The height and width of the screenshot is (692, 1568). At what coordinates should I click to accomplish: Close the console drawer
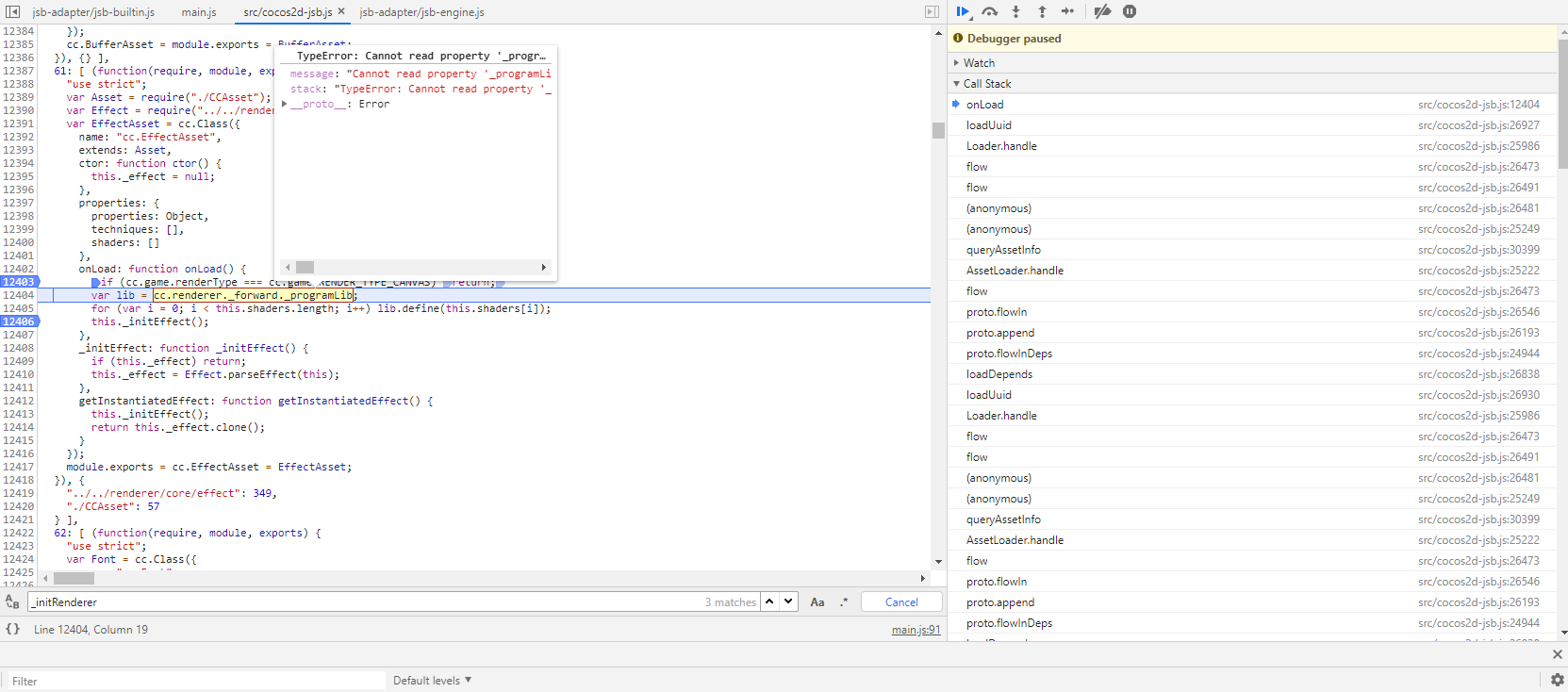click(1557, 654)
